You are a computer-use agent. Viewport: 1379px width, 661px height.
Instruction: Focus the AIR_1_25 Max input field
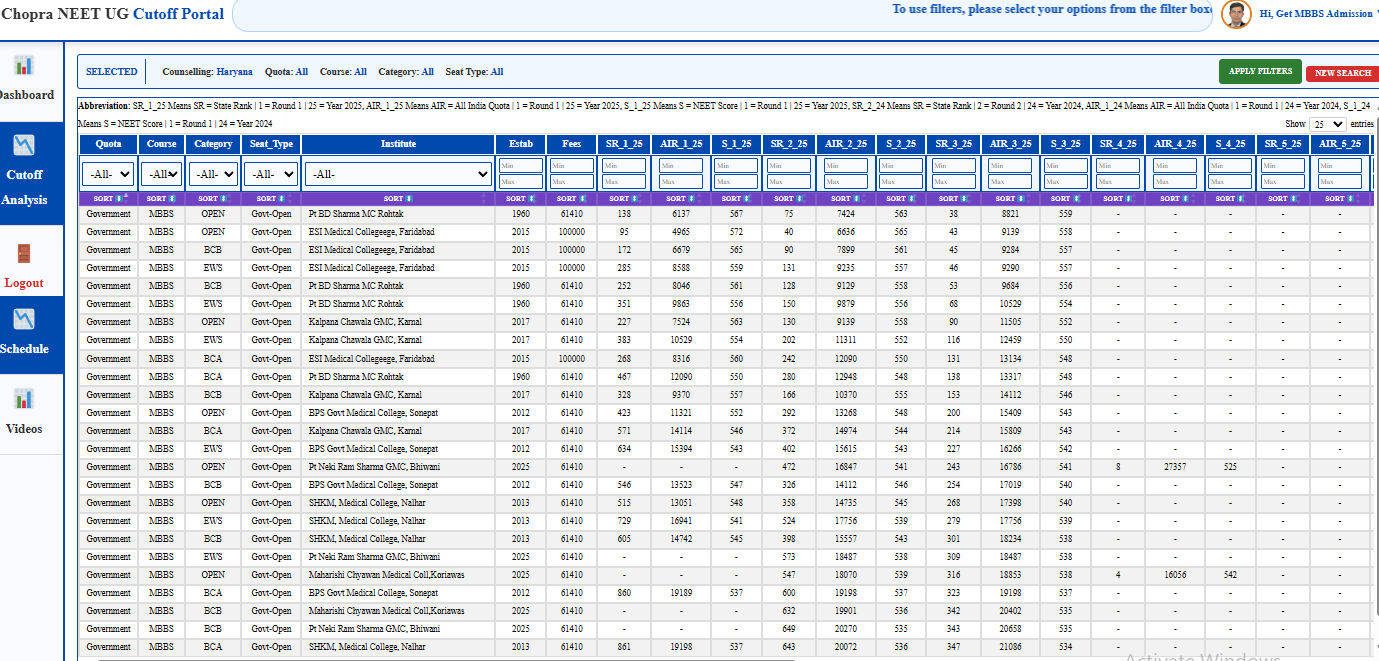pos(681,182)
